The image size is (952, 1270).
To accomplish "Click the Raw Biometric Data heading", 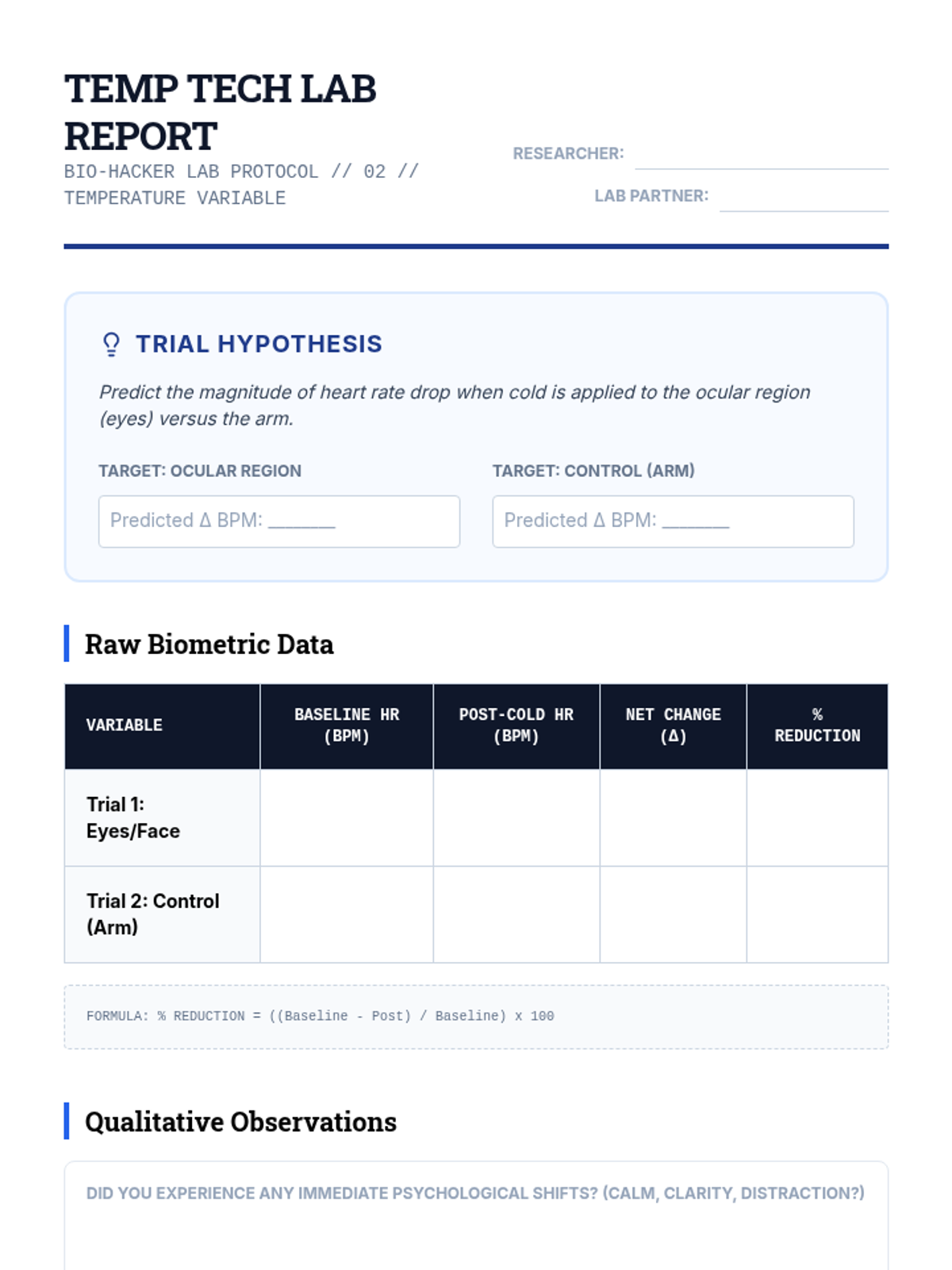I will coord(209,644).
